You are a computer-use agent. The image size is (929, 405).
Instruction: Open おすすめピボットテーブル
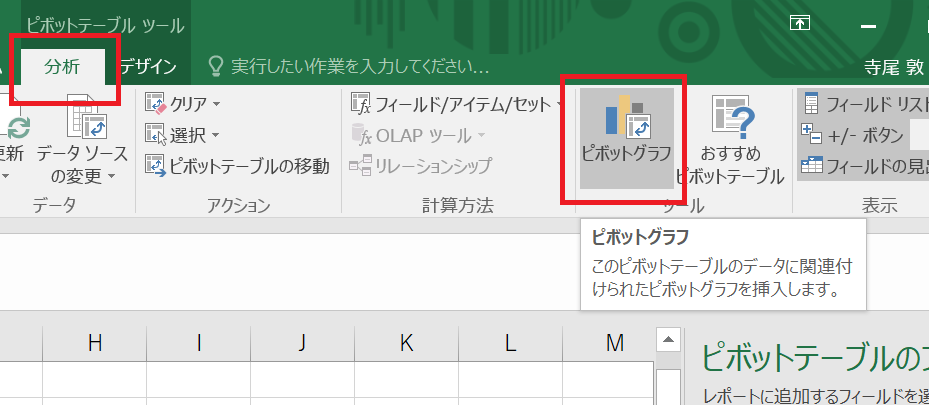coord(730,140)
